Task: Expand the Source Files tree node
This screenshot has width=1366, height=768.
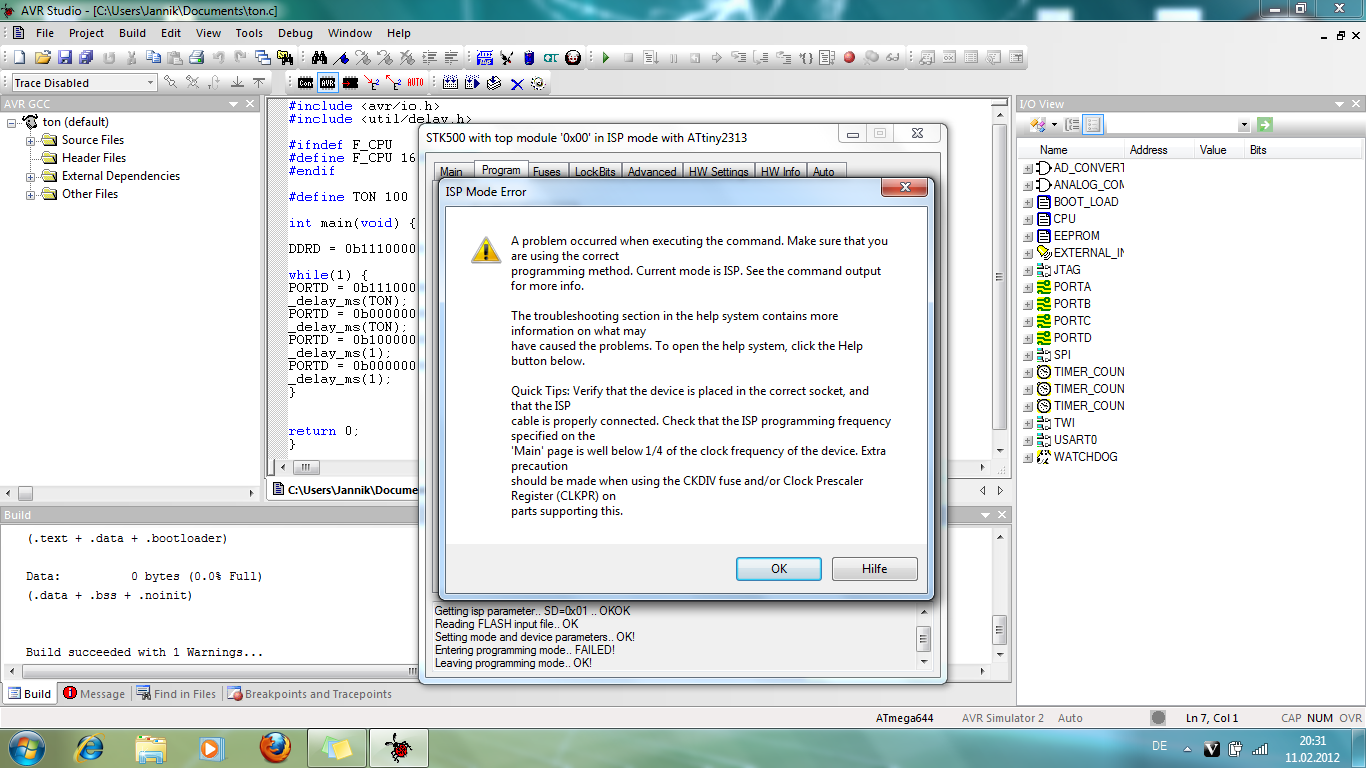Action: click(x=31, y=140)
